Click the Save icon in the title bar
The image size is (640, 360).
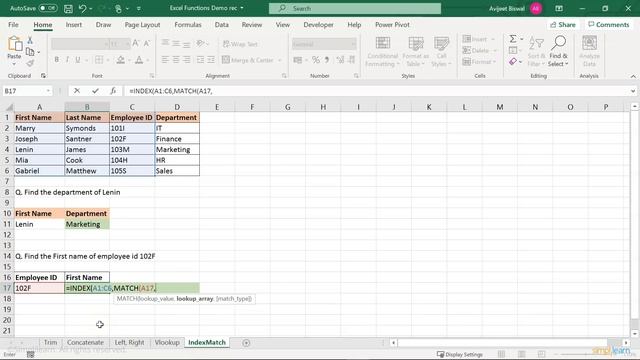[68, 8]
